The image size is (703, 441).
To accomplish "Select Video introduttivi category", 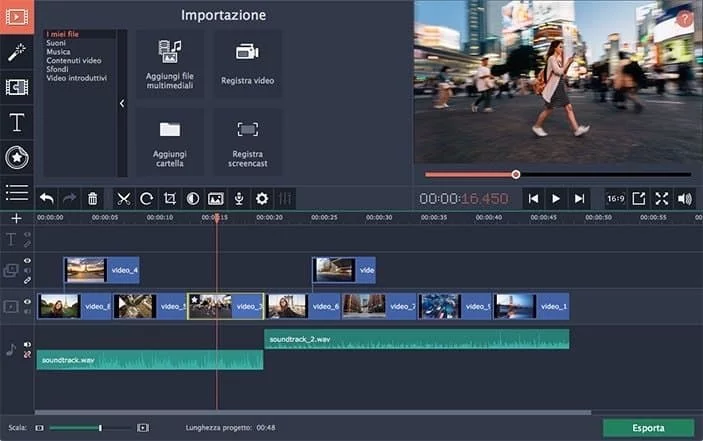I will (76, 78).
